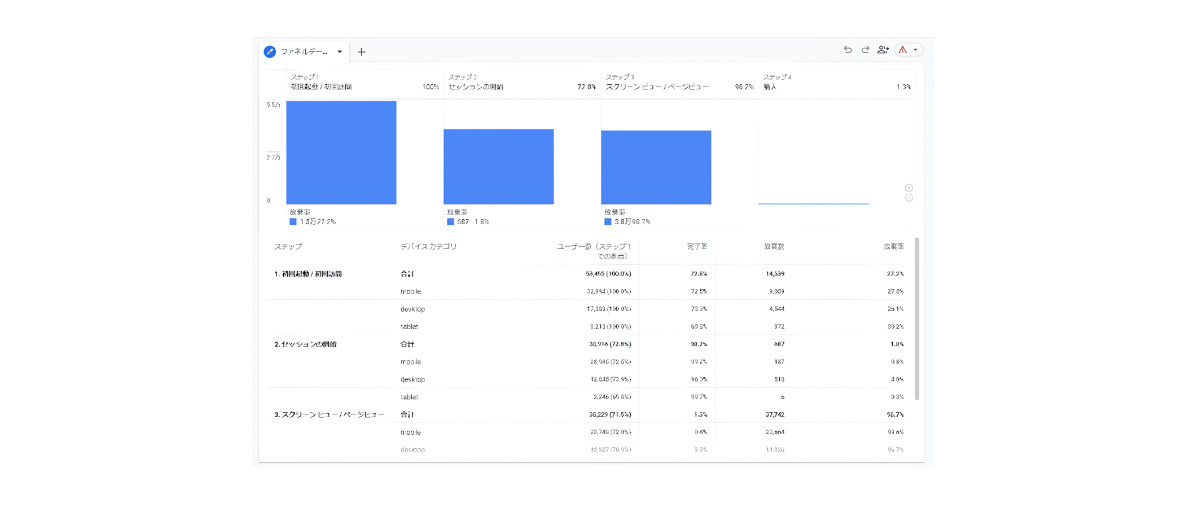Click the first tablet device row
The height and width of the screenshot is (505, 1199).
point(409,327)
